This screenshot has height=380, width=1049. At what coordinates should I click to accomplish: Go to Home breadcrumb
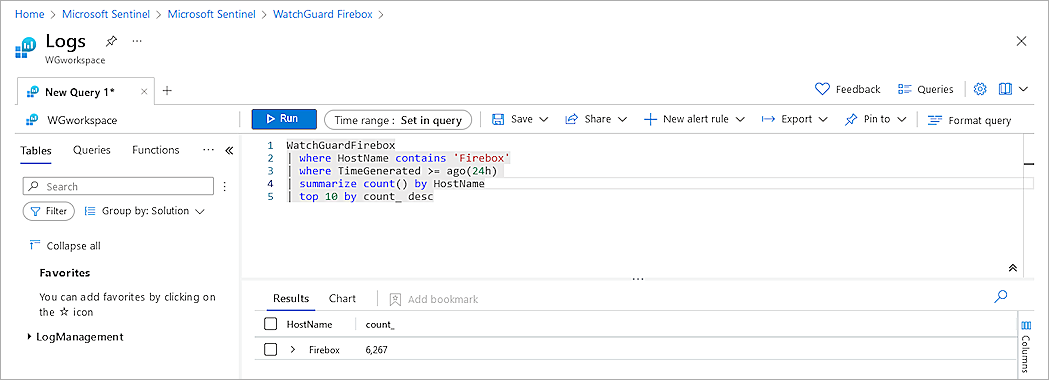point(29,13)
